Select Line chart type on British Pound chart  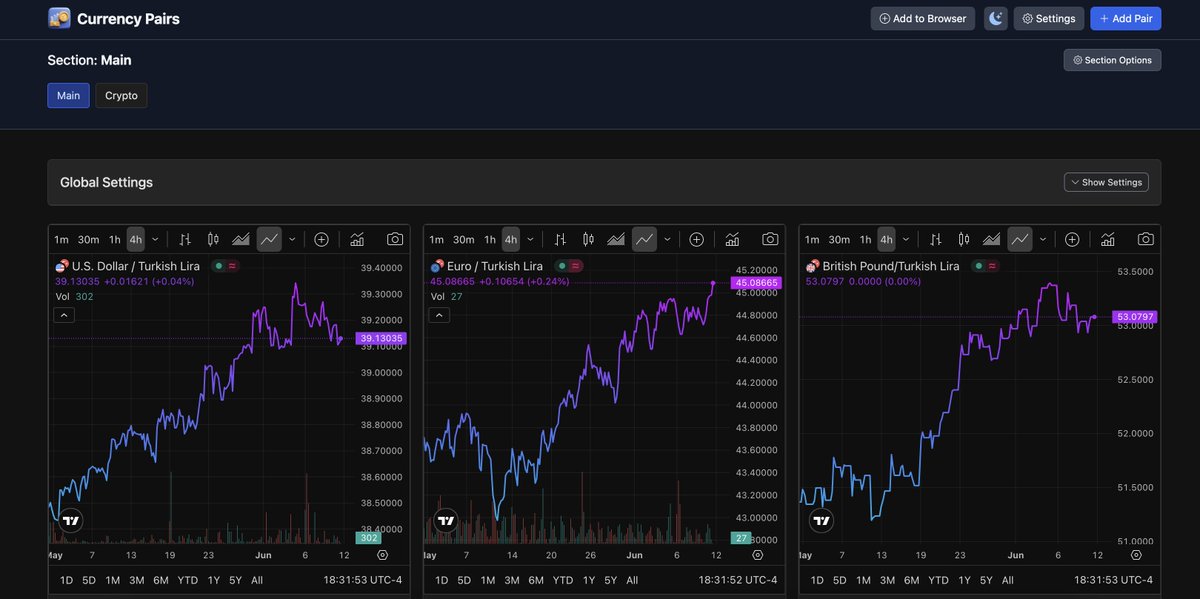point(1020,239)
